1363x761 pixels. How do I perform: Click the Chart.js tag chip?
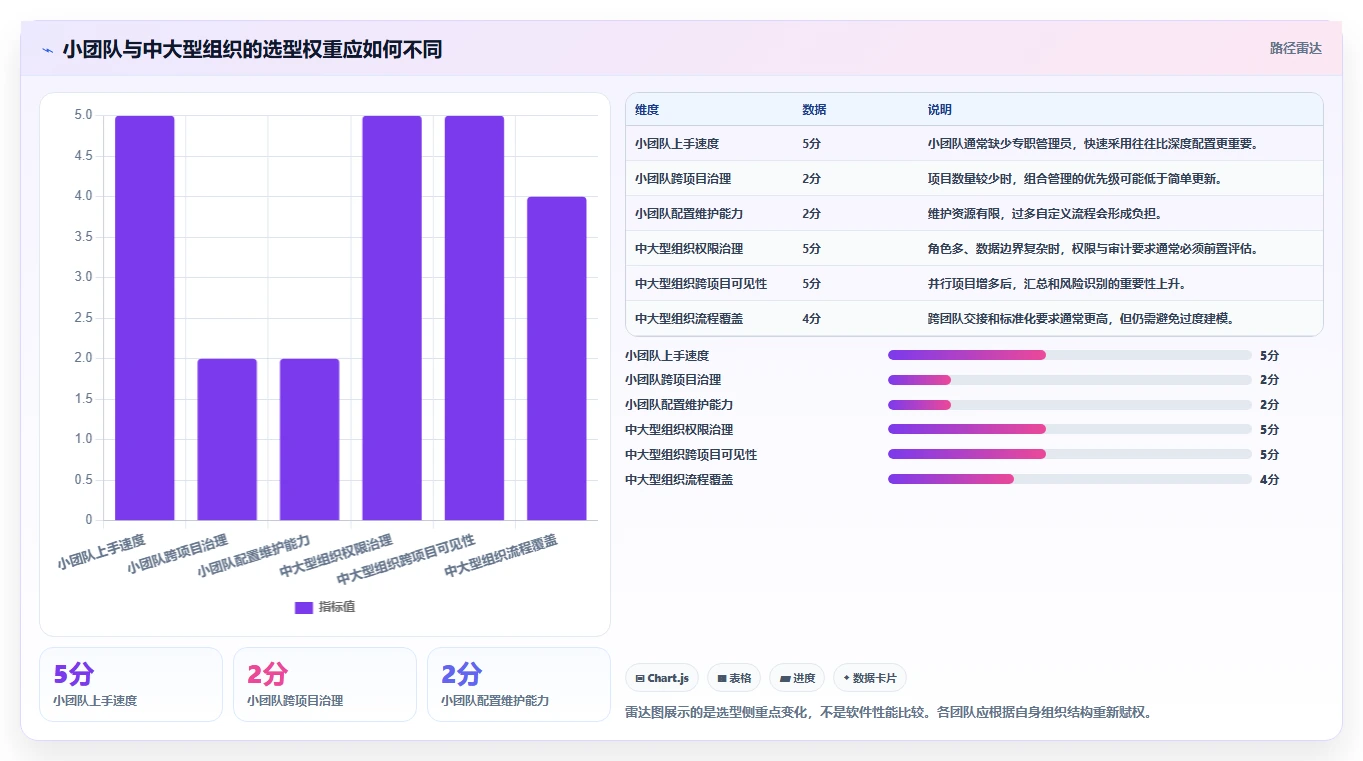(662, 678)
